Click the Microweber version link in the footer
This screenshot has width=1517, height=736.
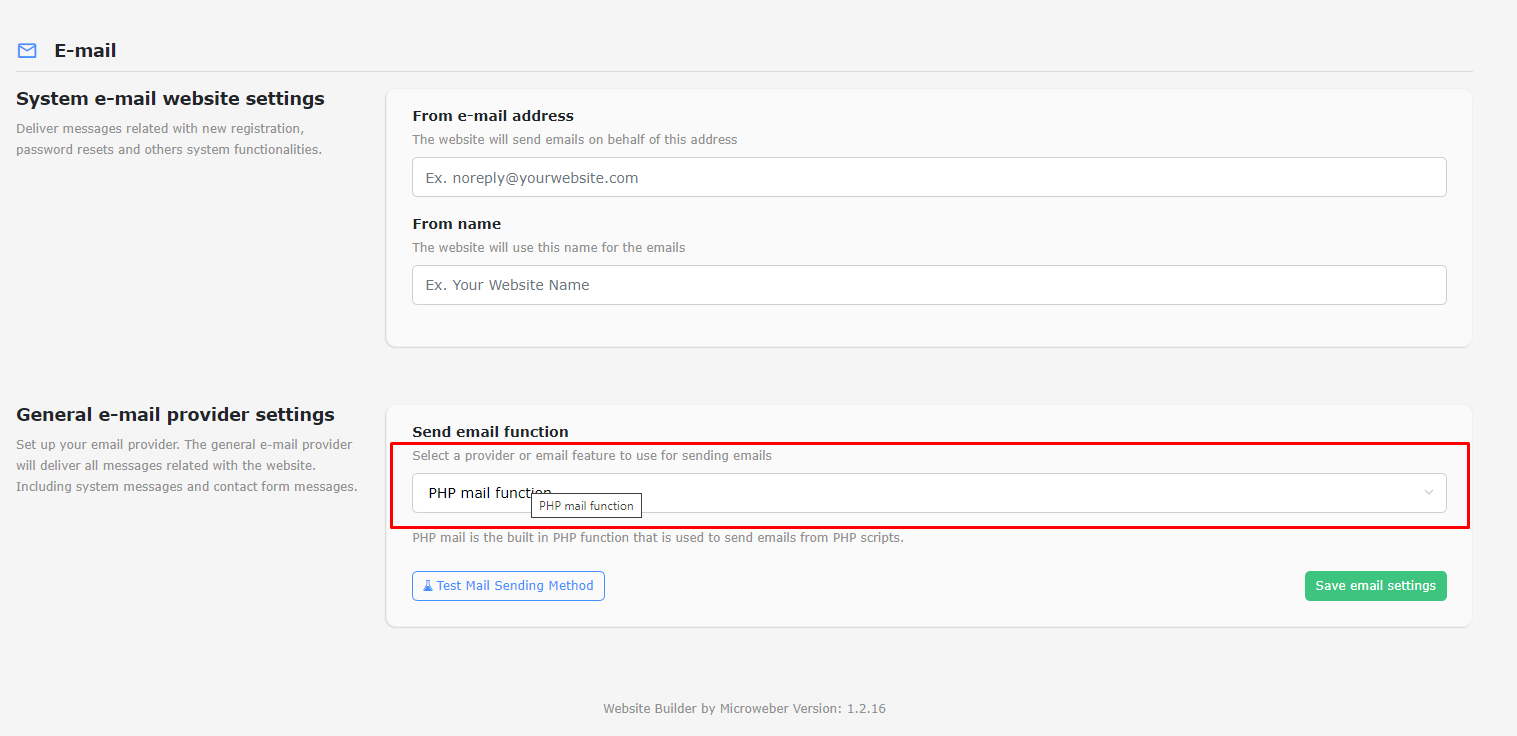click(x=744, y=708)
